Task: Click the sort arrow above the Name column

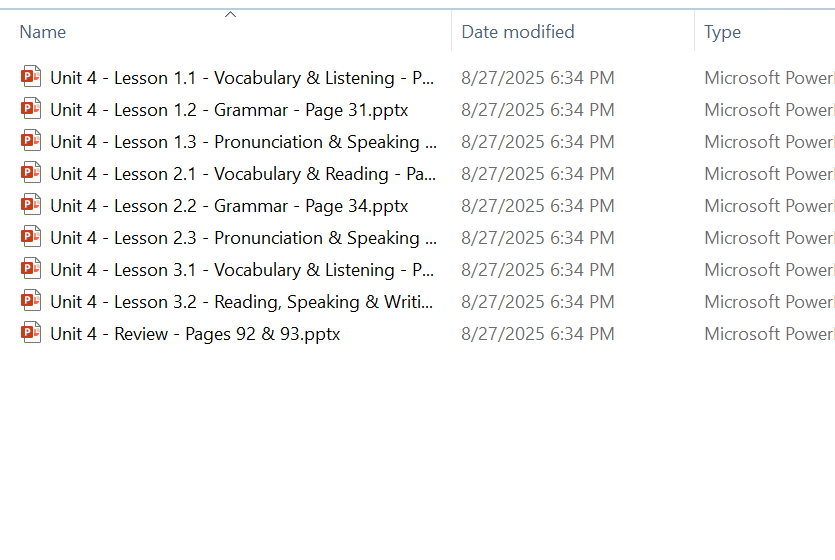Action: (230, 15)
